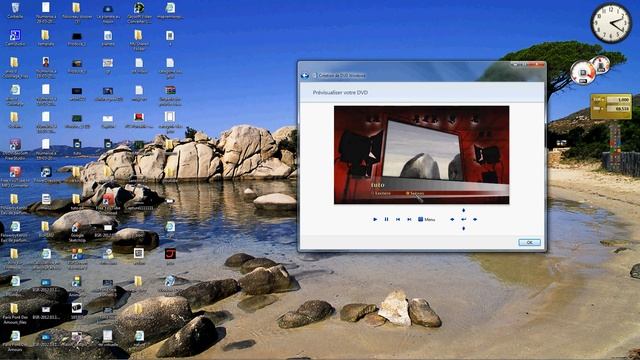Select the DVDVideoSoft Free Studio shortcut
Screen dimensions: 640x360
[x=15, y=149]
